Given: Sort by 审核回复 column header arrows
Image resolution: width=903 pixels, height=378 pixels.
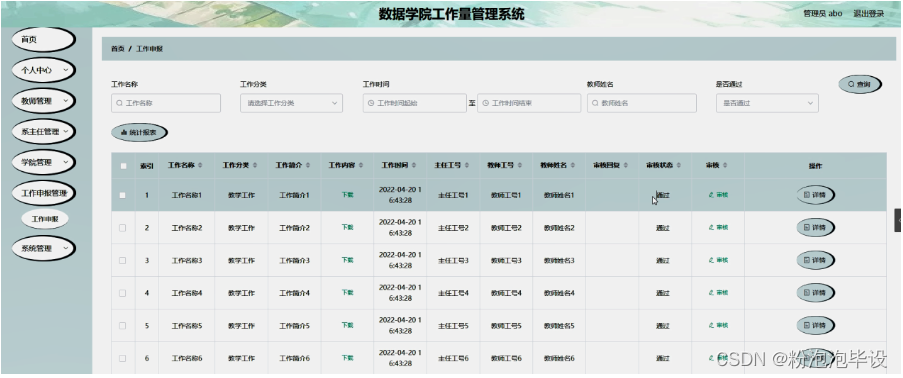Looking at the screenshot, I should tap(625, 165).
